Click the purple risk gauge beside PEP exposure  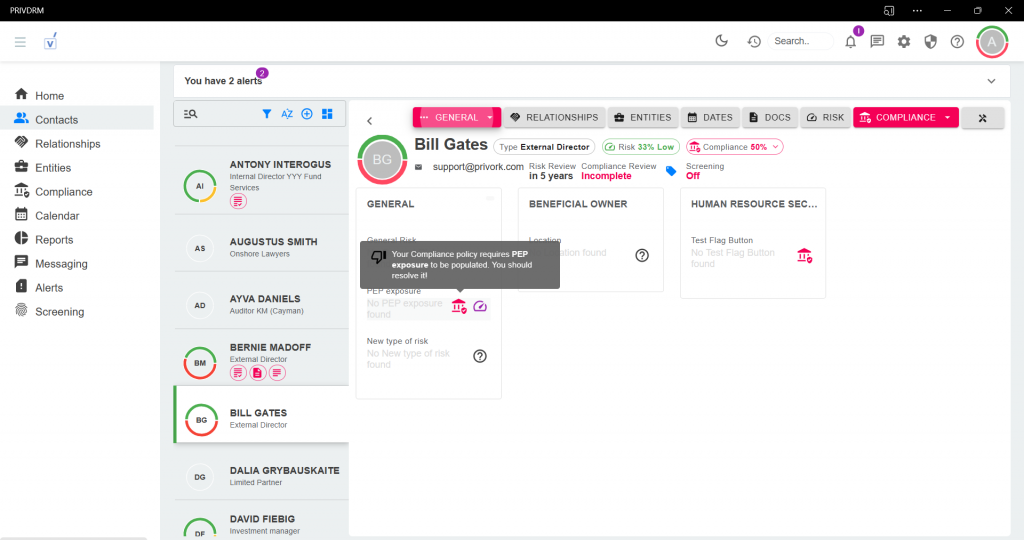[x=480, y=307]
